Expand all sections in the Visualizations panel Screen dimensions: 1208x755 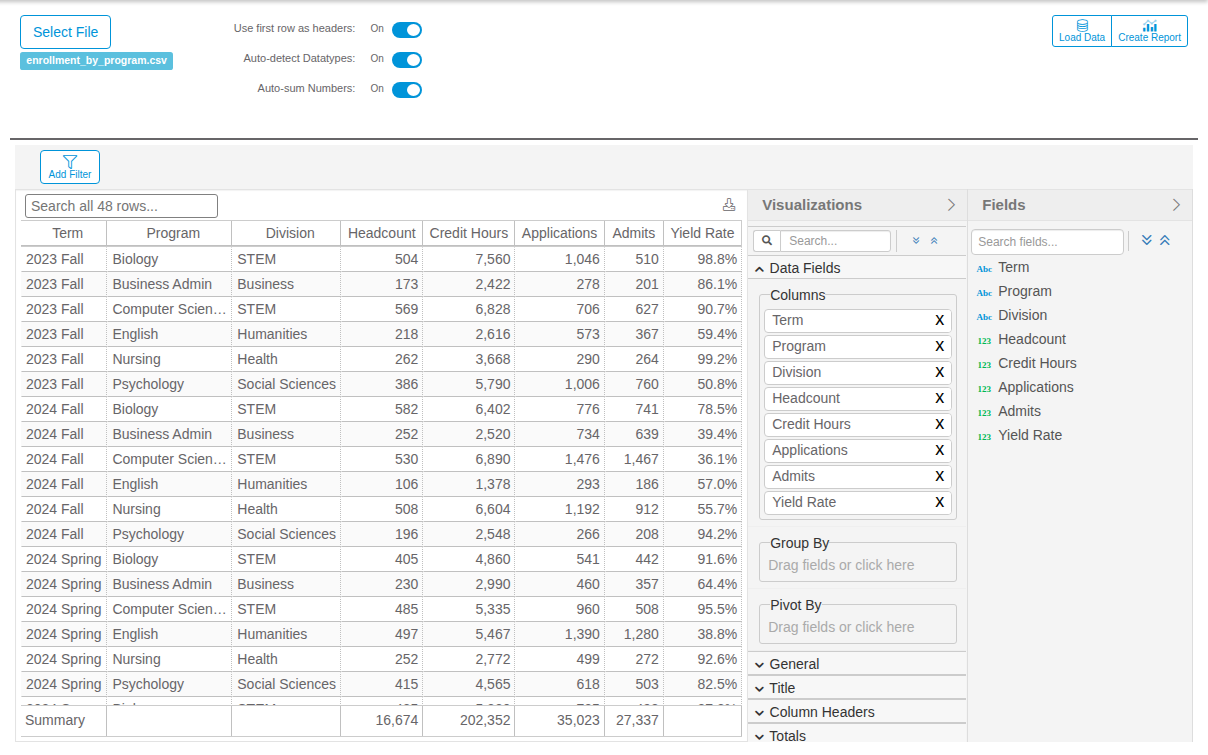(916, 241)
